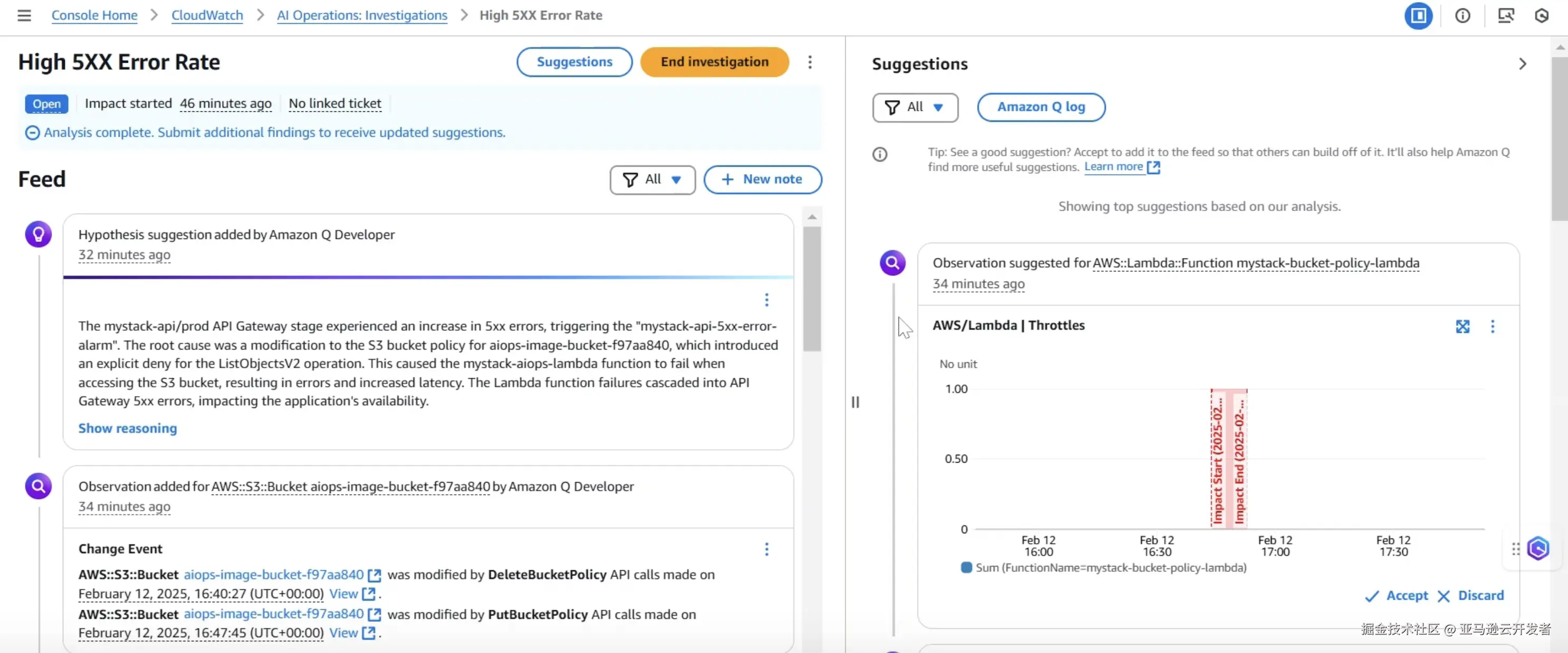
Task: Open the Change Event three-dot menu
Action: click(x=767, y=550)
